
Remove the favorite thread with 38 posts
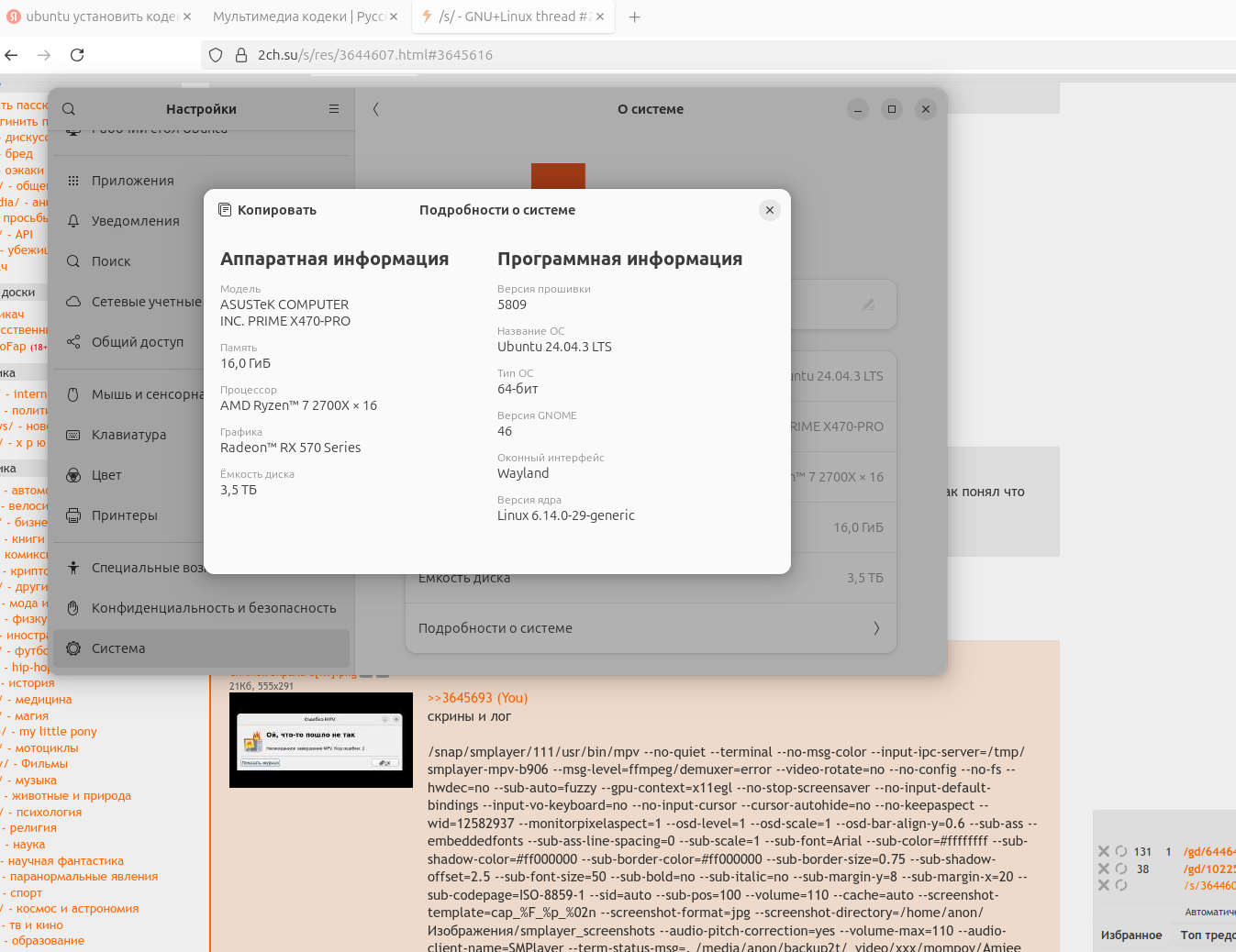coord(1104,869)
